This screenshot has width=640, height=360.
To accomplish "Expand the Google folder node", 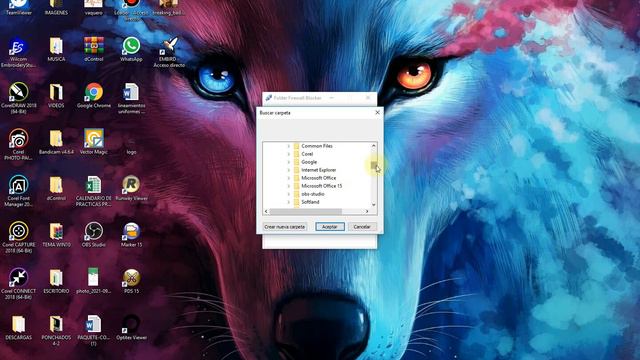I will tap(289, 162).
